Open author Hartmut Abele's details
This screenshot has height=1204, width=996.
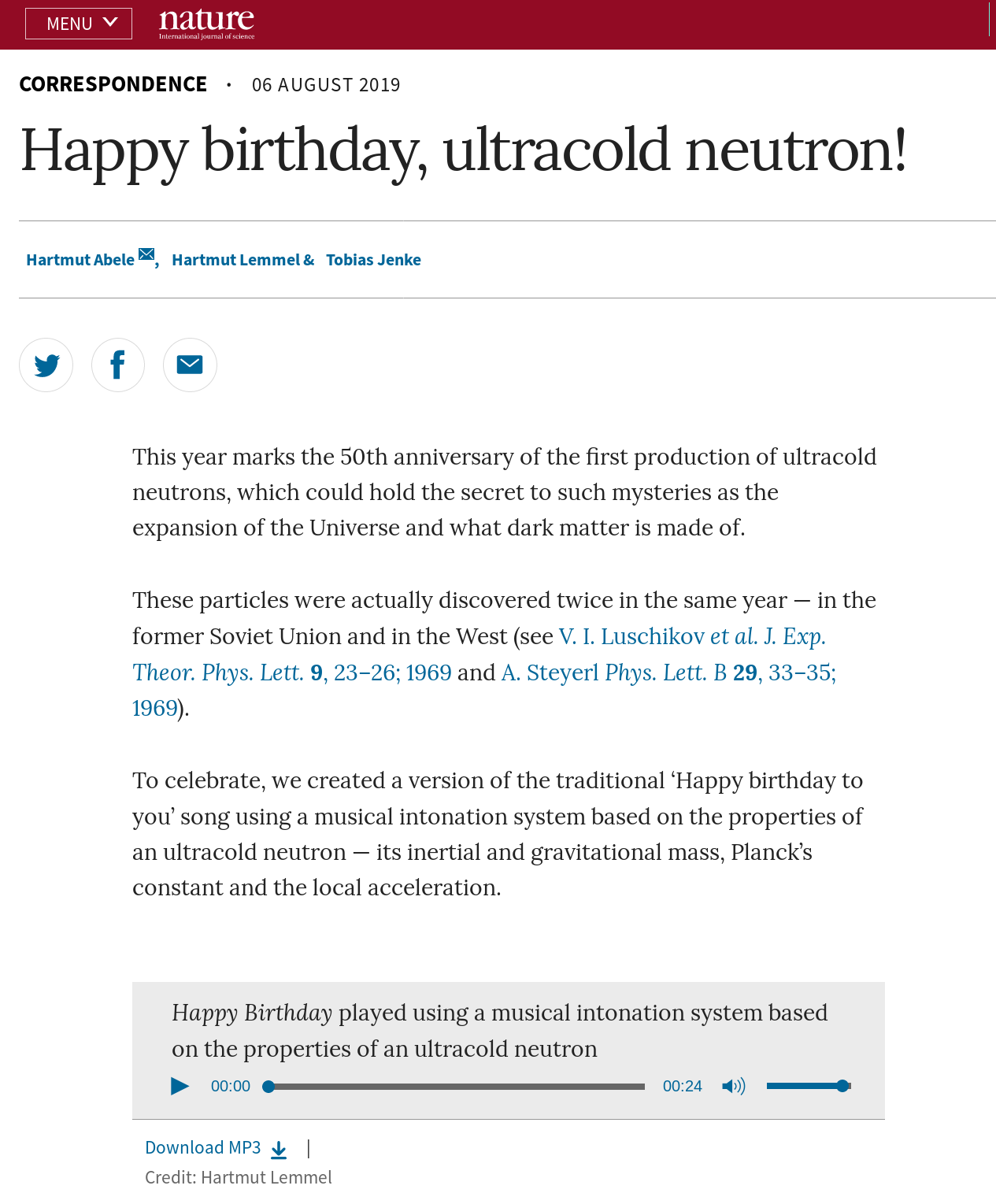(x=80, y=260)
